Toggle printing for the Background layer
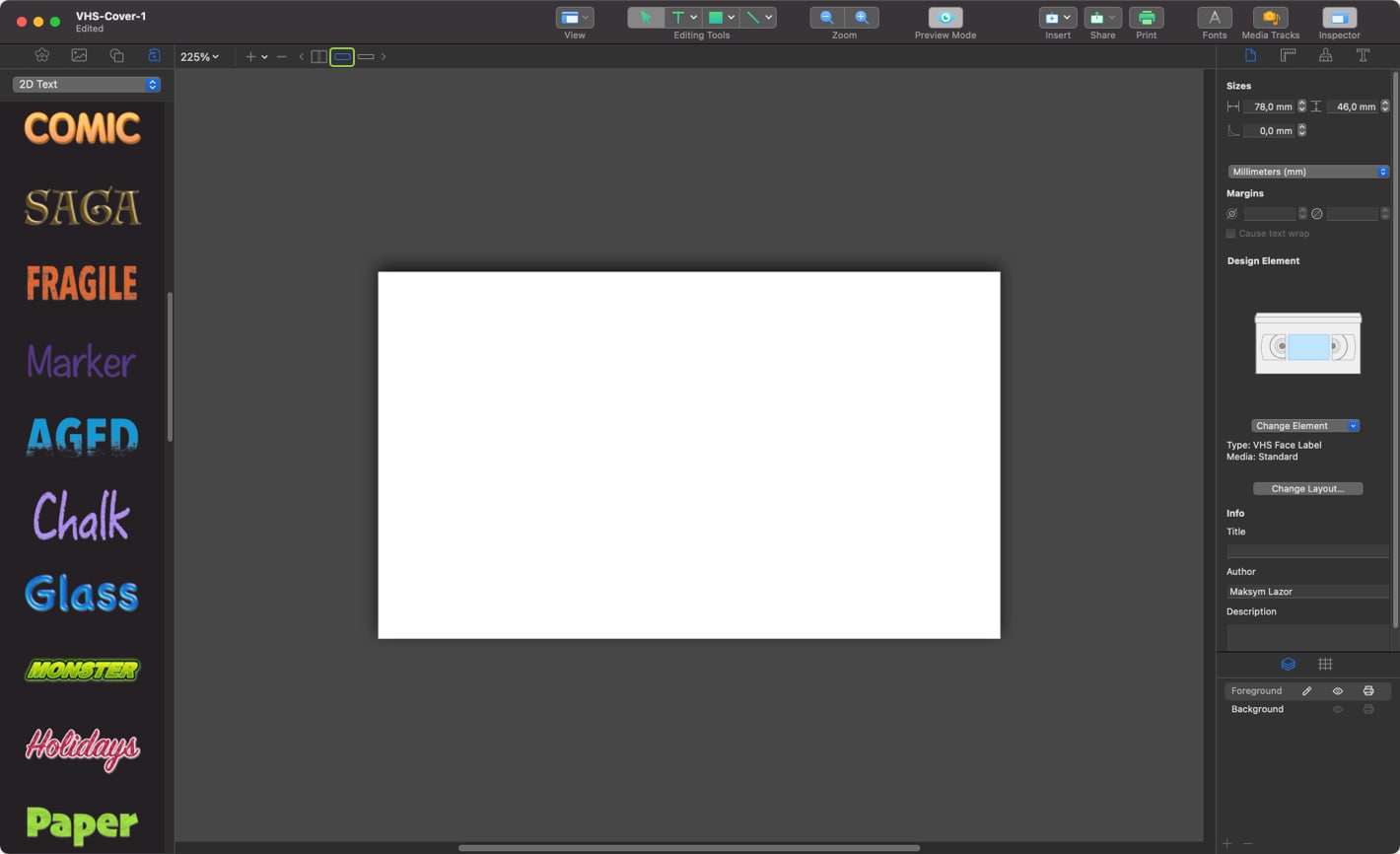The width and height of the screenshot is (1400, 854). coord(1369,708)
